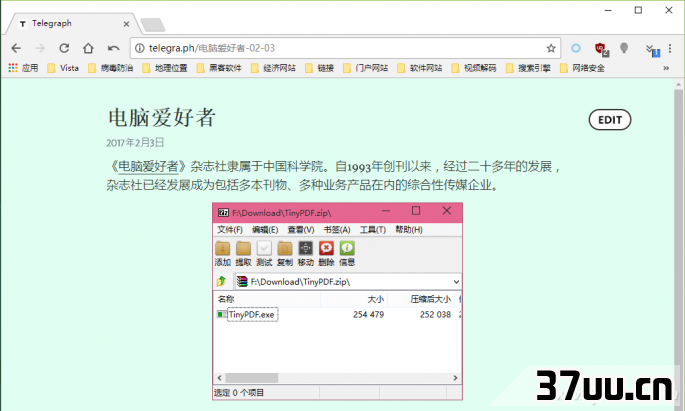Click the 252 038 compressed size value
The height and width of the screenshot is (411, 685).
[435, 314]
